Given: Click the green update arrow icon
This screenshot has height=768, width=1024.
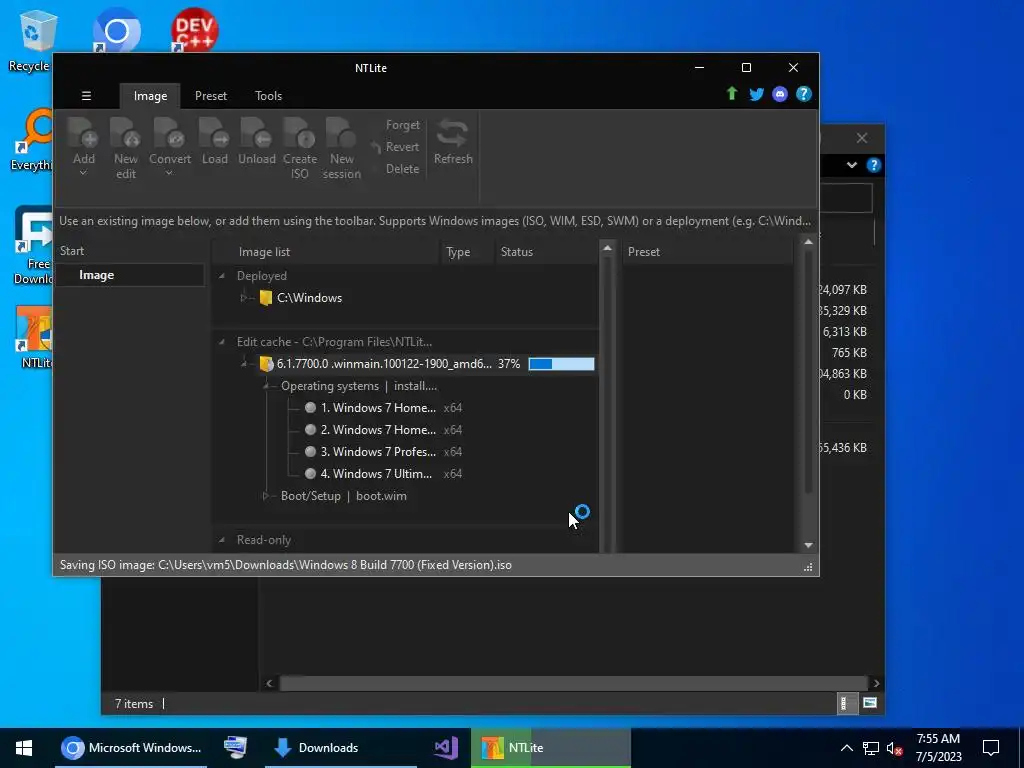Looking at the screenshot, I should coord(732,94).
